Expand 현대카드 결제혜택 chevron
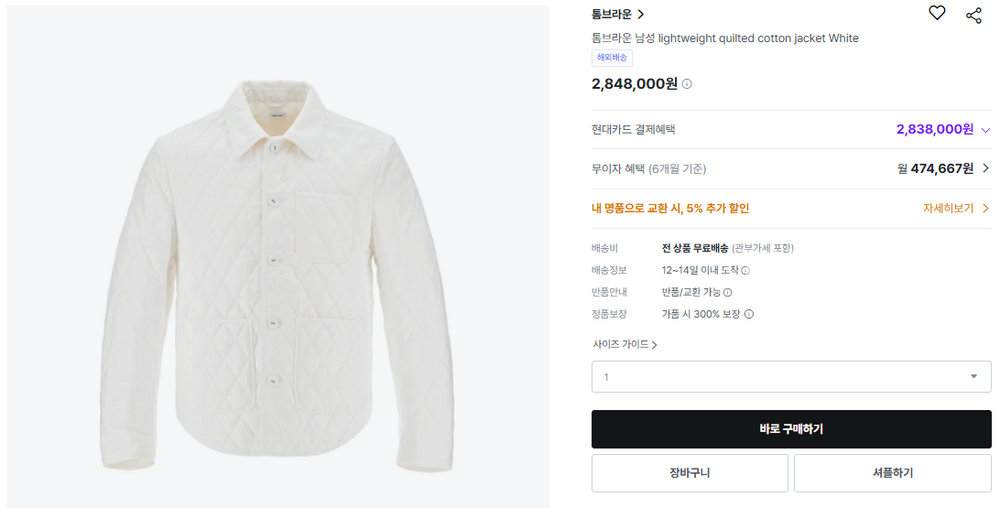The height and width of the screenshot is (508, 1000). tap(985, 130)
